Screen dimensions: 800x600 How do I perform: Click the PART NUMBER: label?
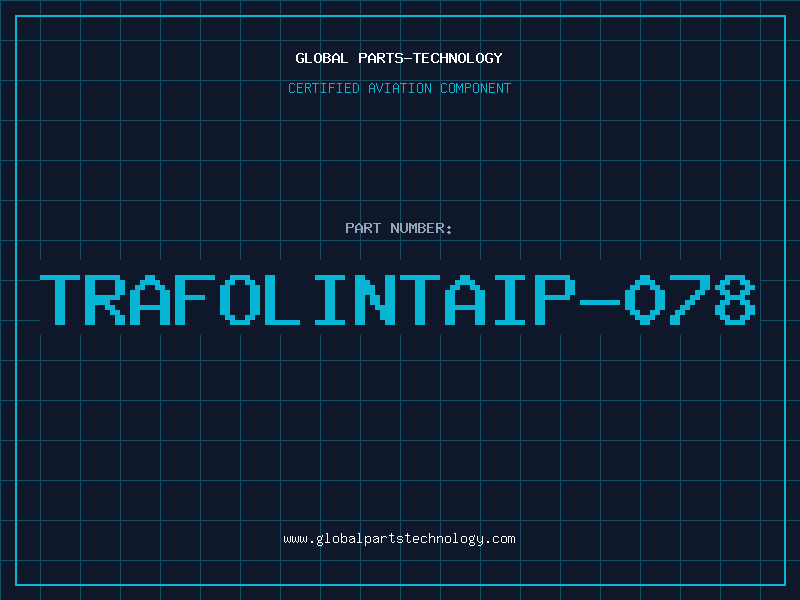tap(399, 228)
